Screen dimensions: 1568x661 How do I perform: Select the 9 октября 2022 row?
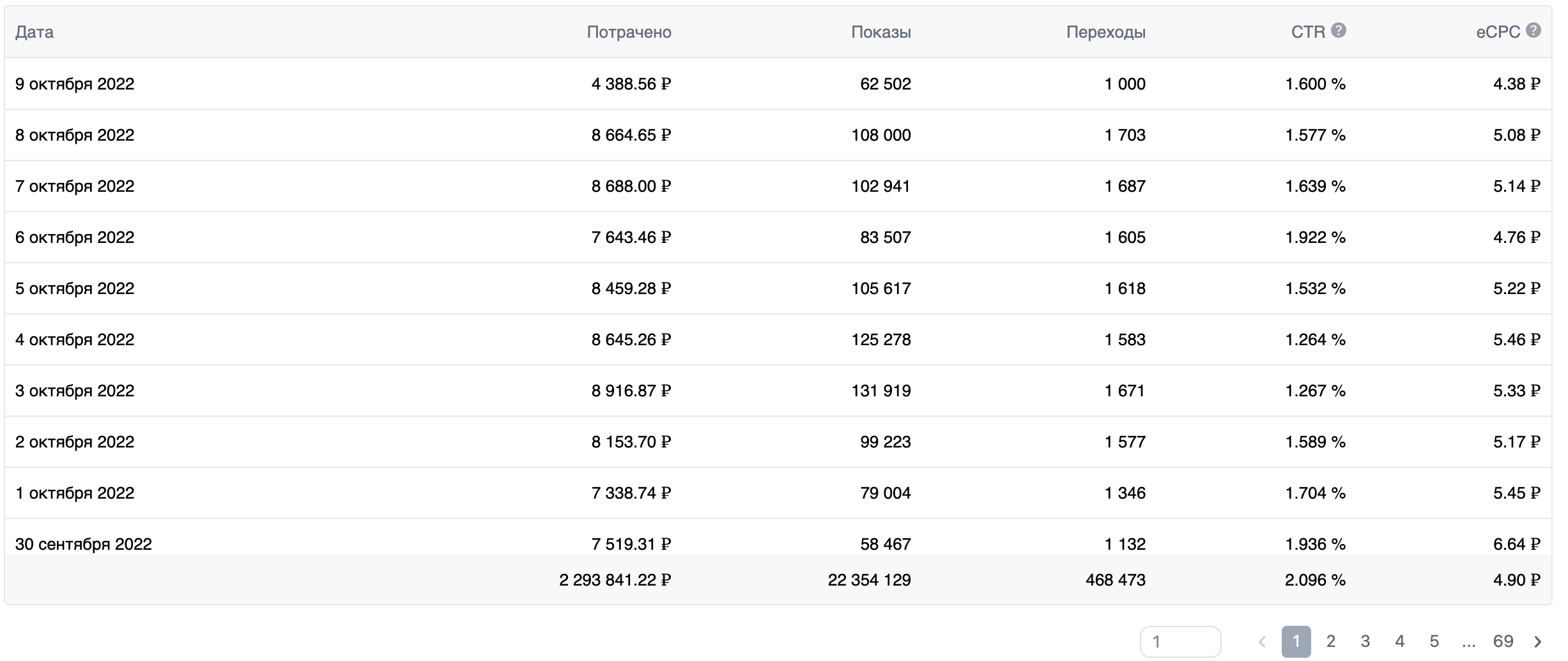[x=75, y=84]
